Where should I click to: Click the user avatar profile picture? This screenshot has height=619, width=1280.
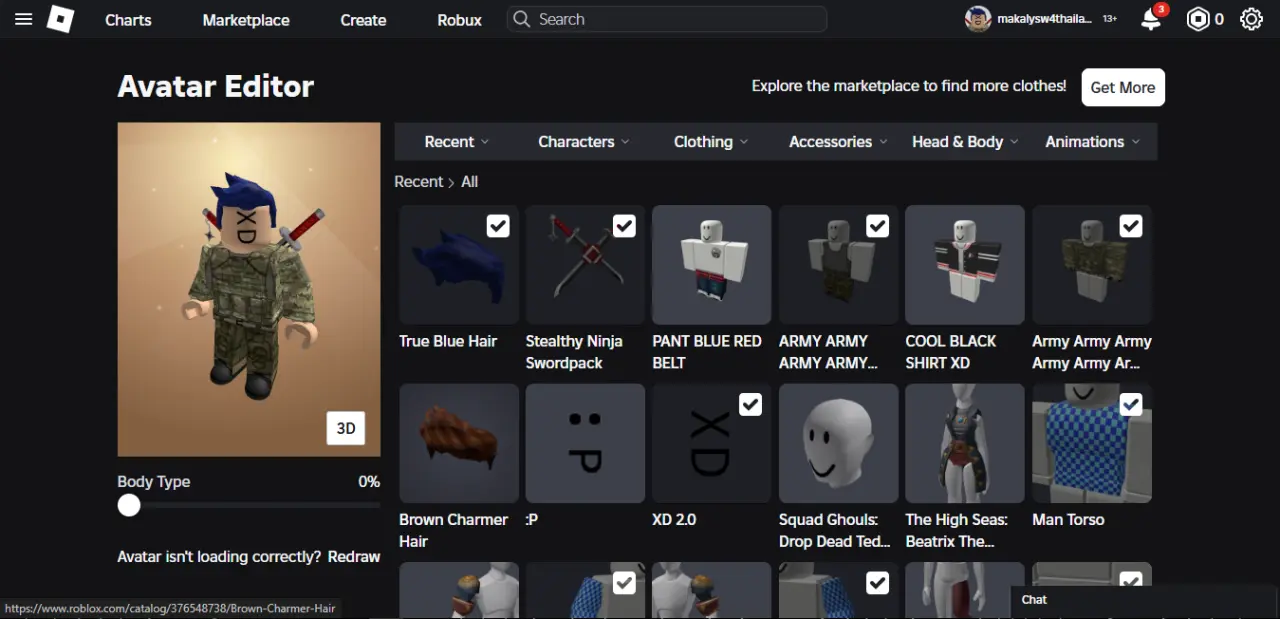978,19
